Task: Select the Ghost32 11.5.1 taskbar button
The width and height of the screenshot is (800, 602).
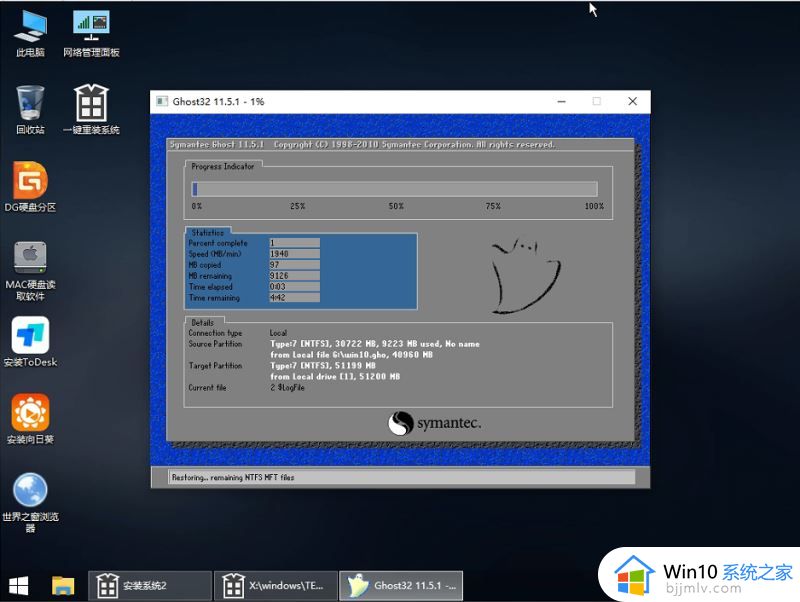Action: pyautogui.click(x=401, y=586)
